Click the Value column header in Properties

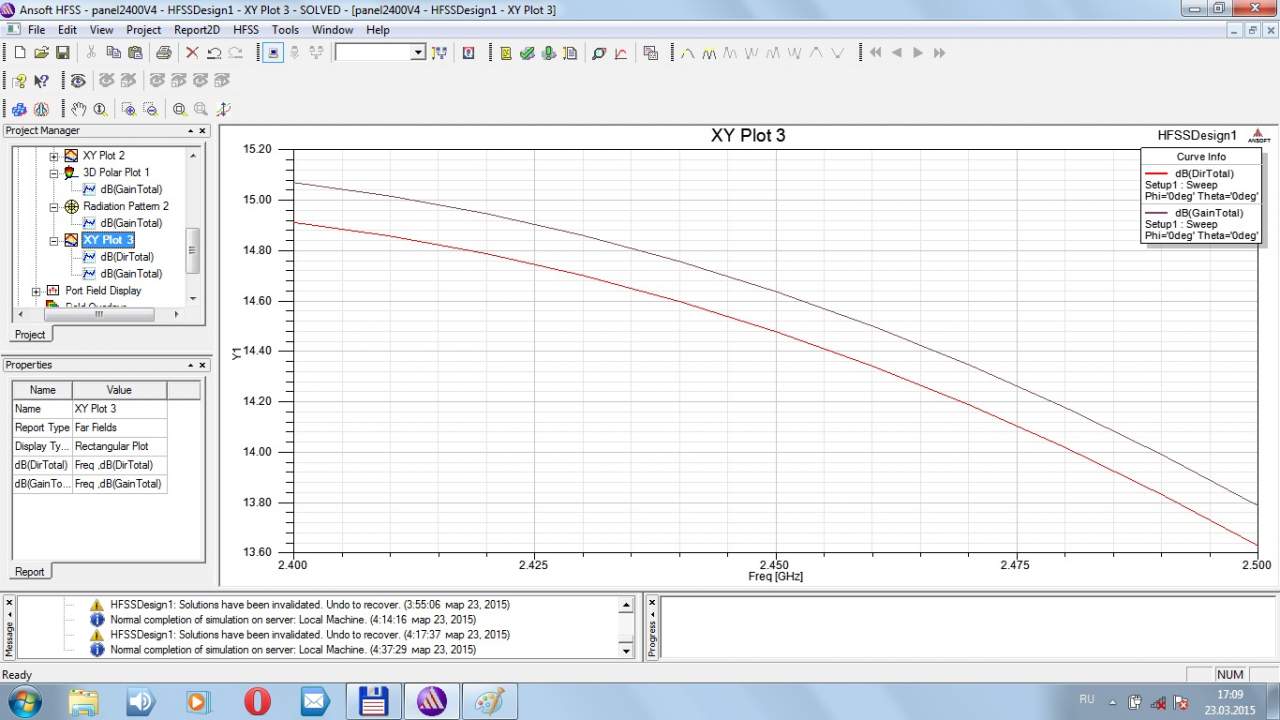(x=119, y=390)
